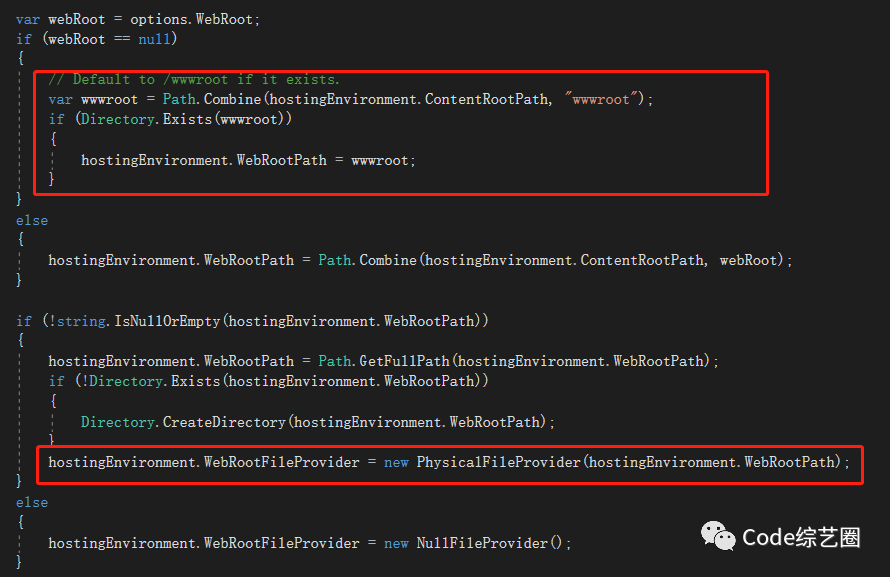Click the string.IsNullOrEmpty call
890x577 pixels.
pos(138,321)
